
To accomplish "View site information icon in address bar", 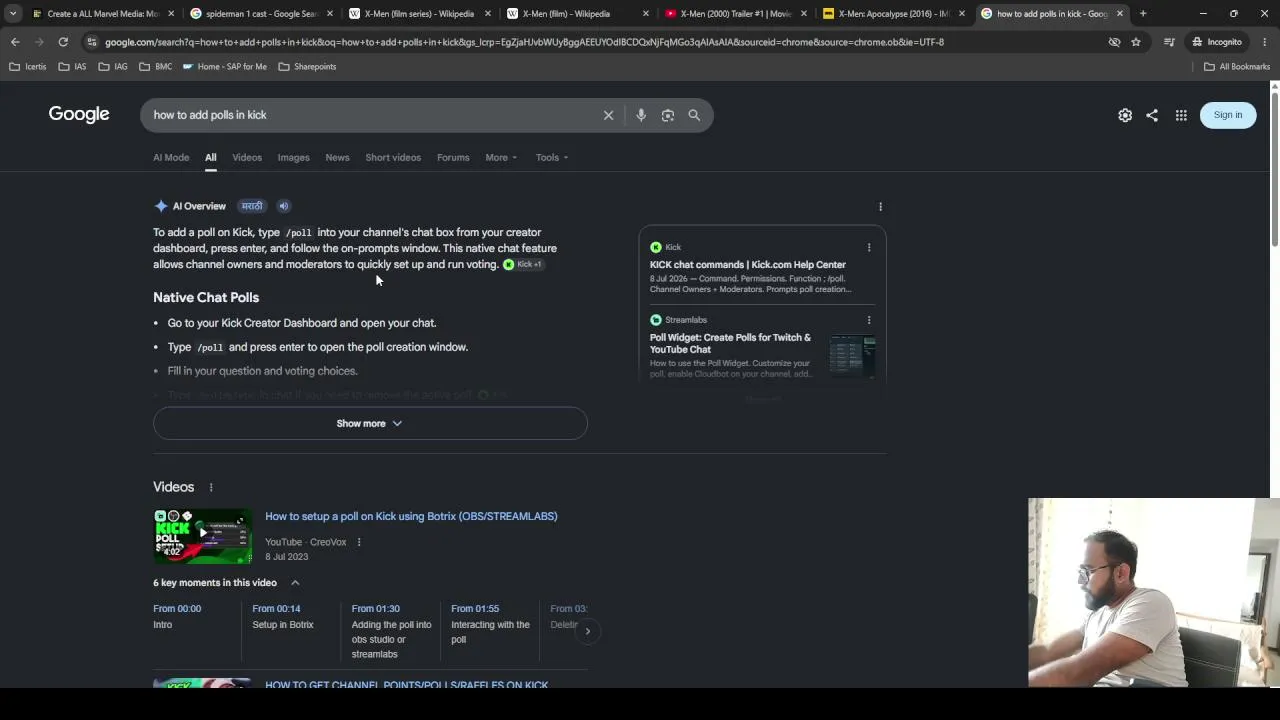I will pos(92,42).
